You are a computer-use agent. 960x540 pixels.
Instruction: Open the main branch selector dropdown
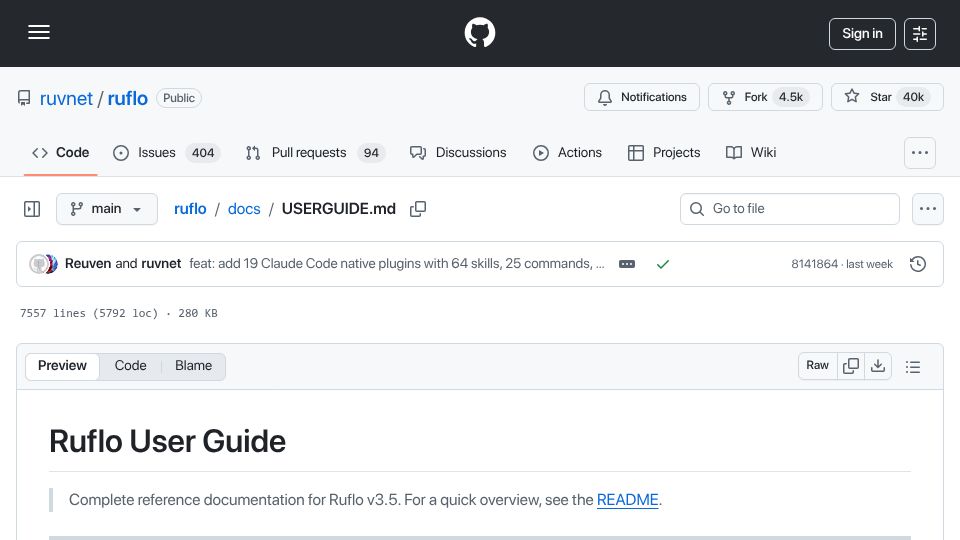(107, 209)
